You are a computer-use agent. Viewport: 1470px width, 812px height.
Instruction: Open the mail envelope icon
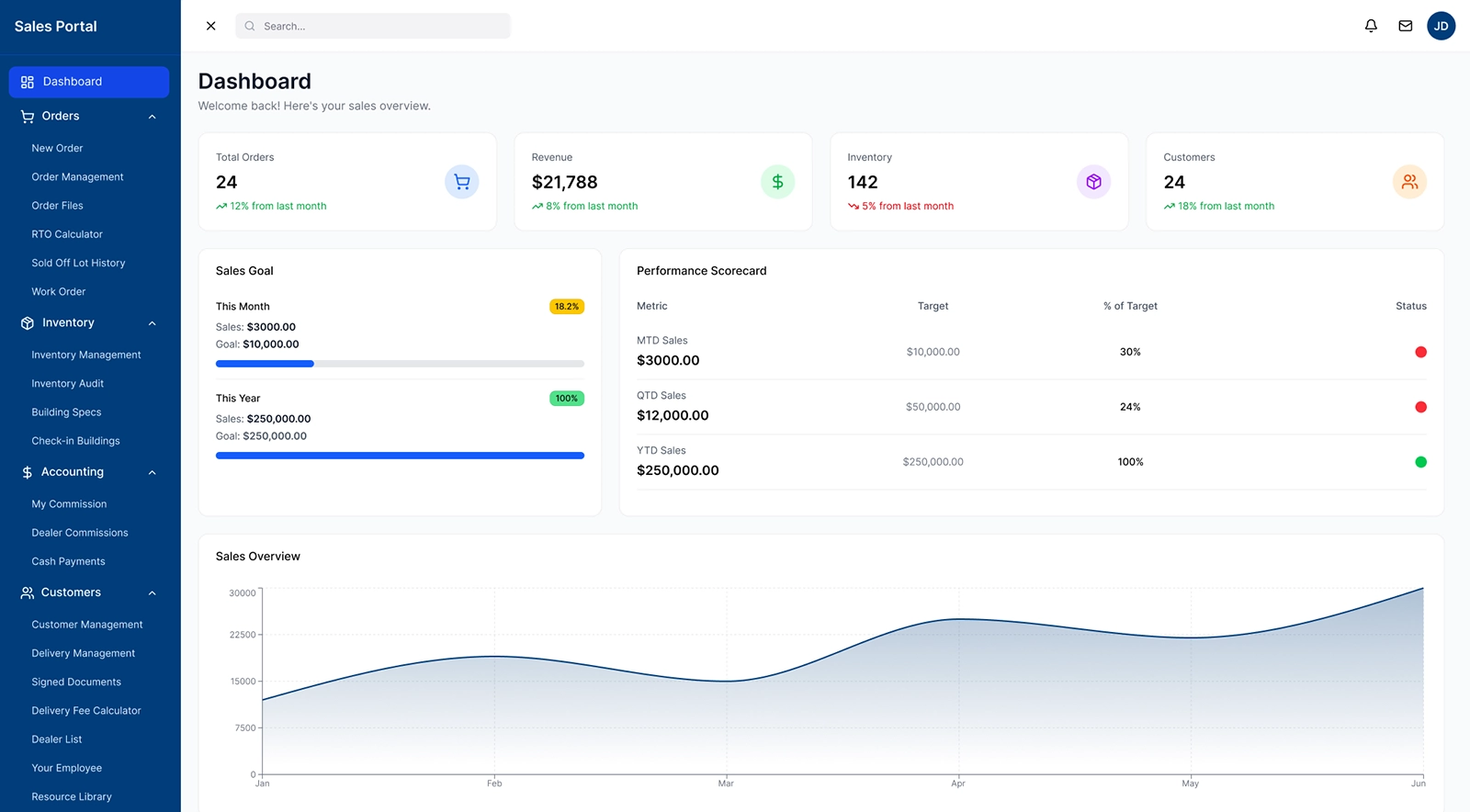click(x=1405, y=26)
